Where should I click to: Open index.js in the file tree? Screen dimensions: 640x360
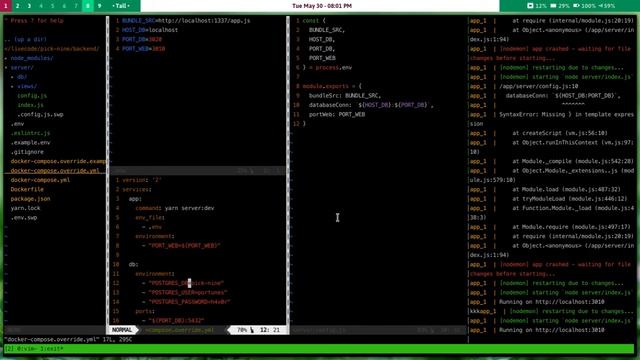click(x=30, y=105)
